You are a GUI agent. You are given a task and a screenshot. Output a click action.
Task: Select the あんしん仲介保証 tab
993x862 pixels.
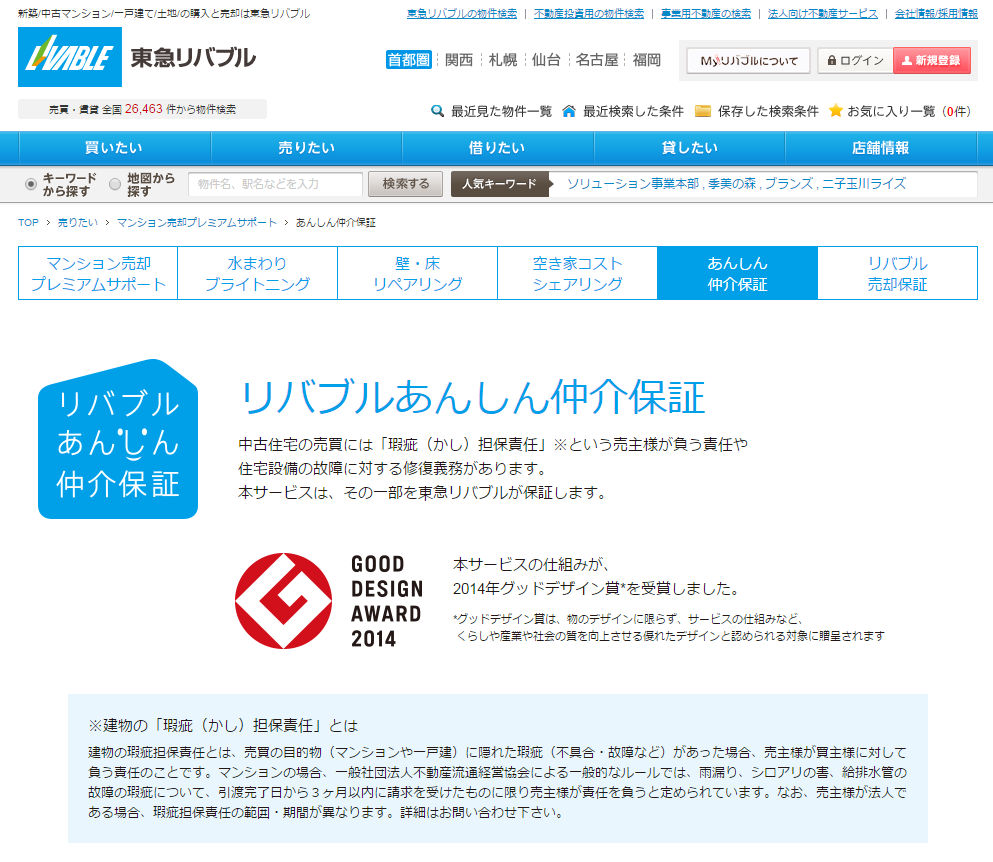point(738,273)
